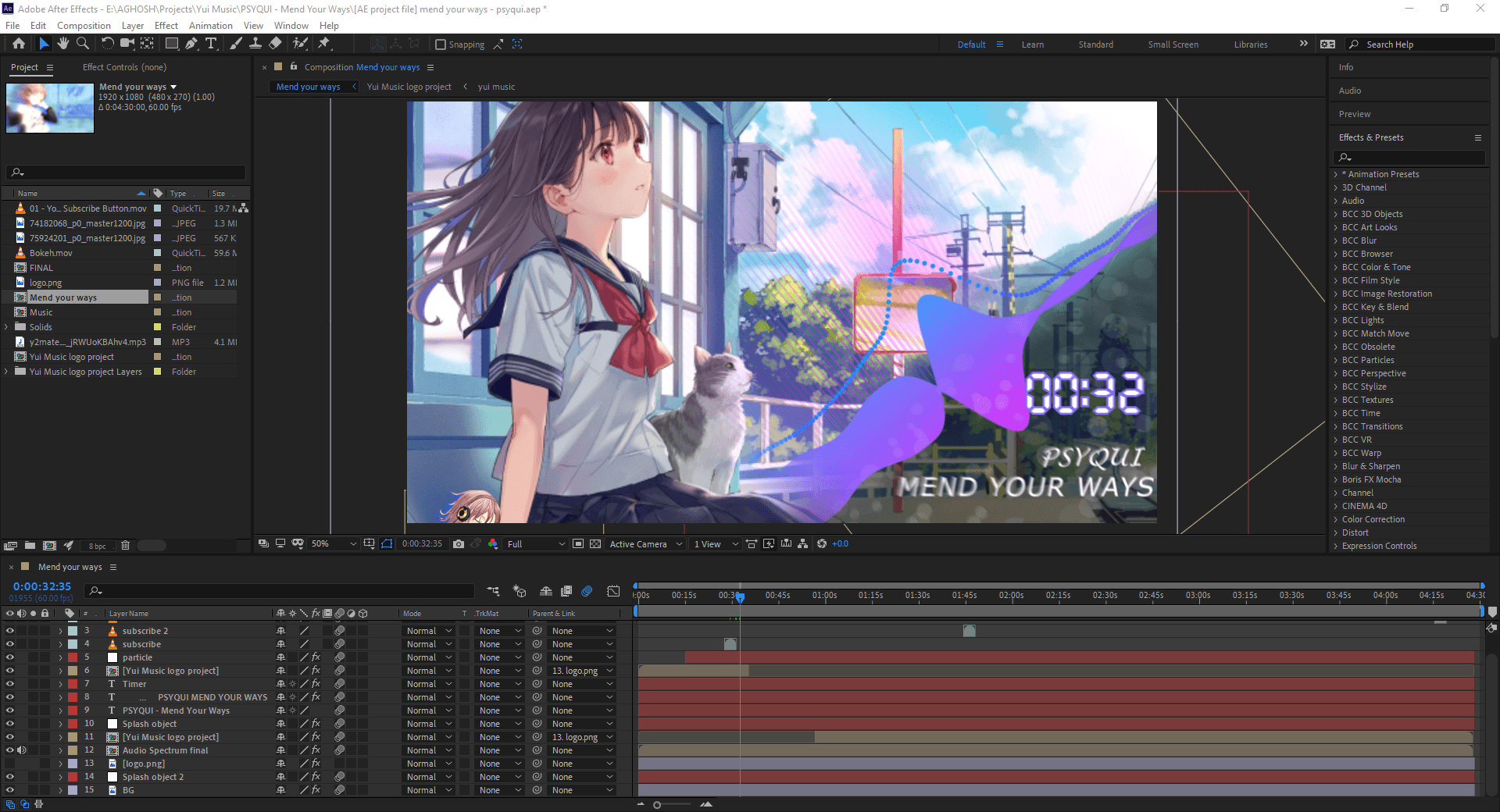
Task: Enable the Snapping checkbox
Action: click(x=441, y=44)
